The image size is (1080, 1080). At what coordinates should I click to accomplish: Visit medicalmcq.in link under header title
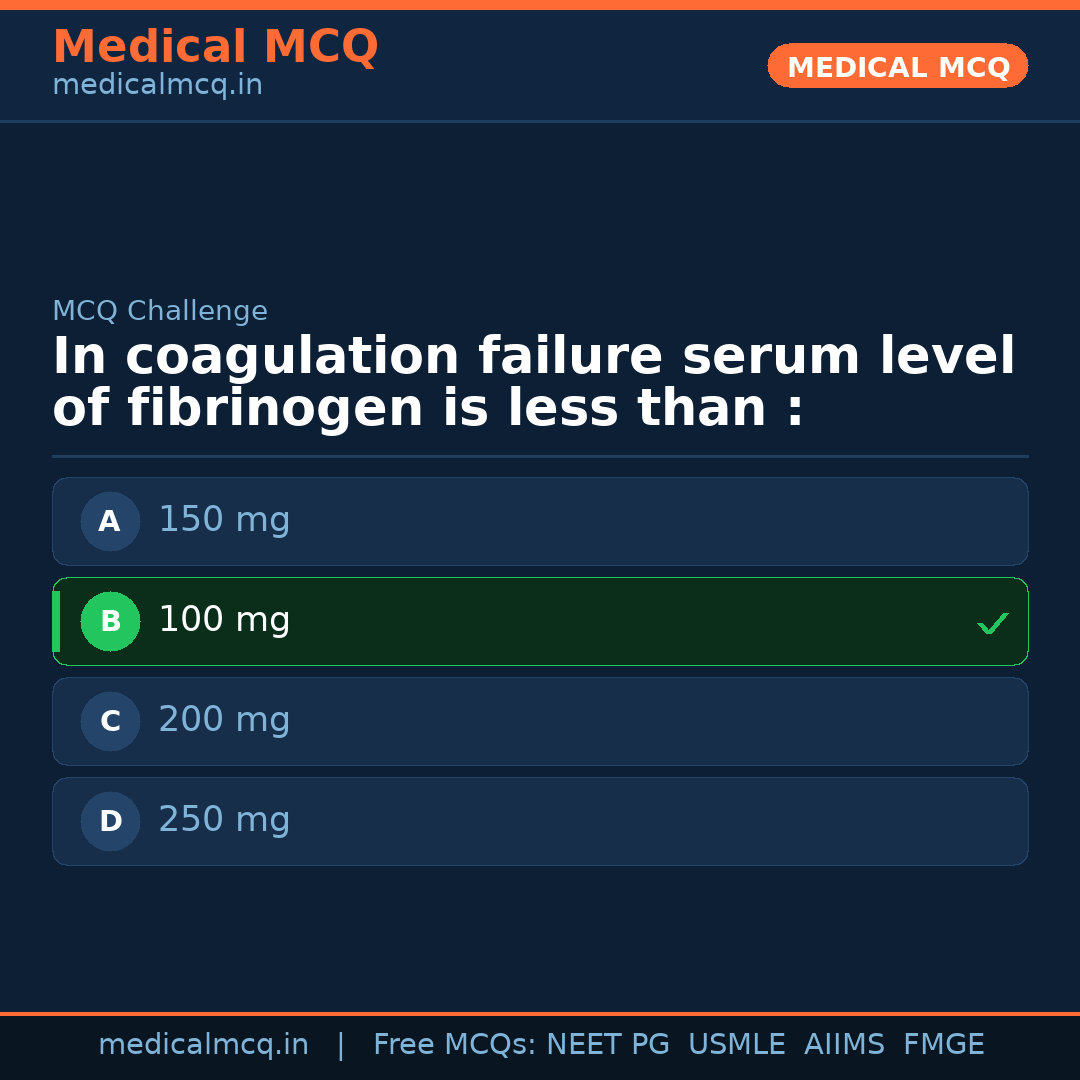pyautogui.click(x=157, y=85)
